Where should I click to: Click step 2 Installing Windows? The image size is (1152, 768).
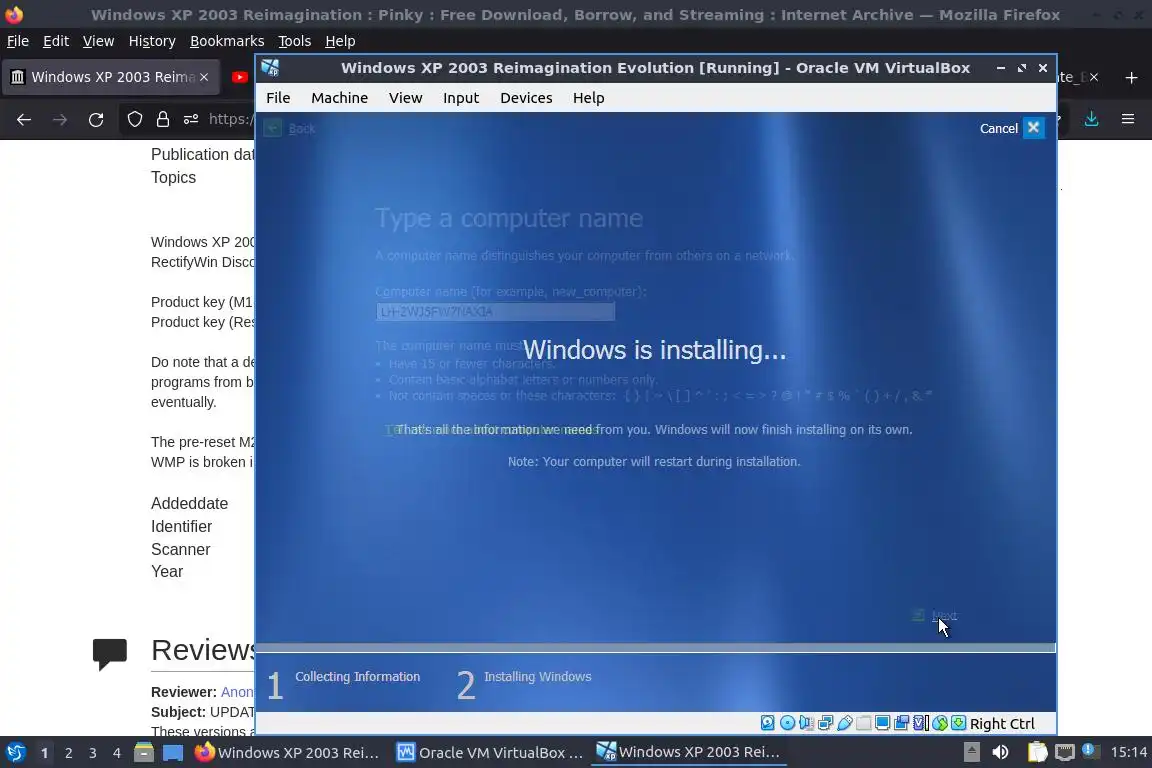(x=524, y=683)
